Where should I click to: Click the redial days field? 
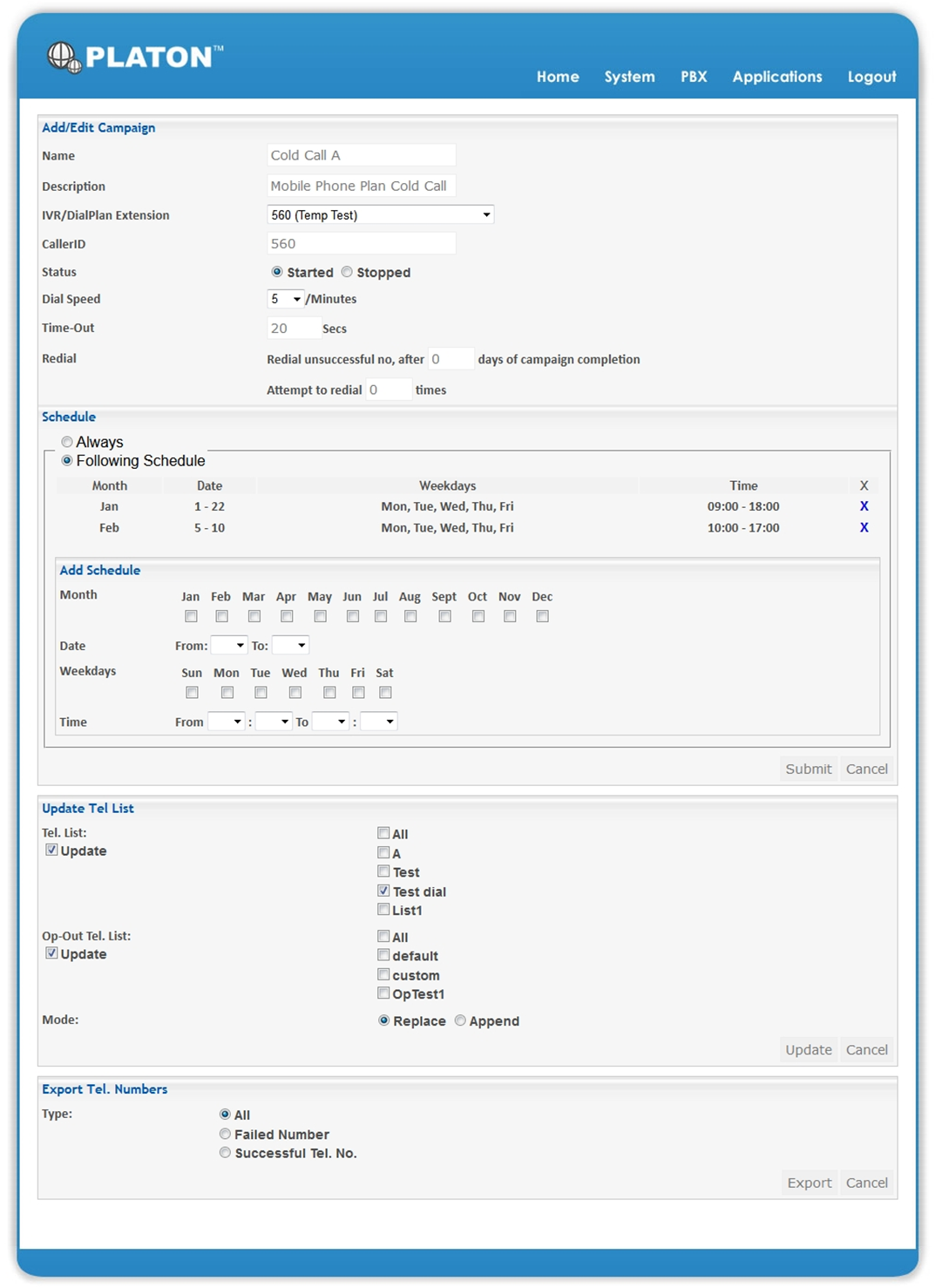coord(451,359)
